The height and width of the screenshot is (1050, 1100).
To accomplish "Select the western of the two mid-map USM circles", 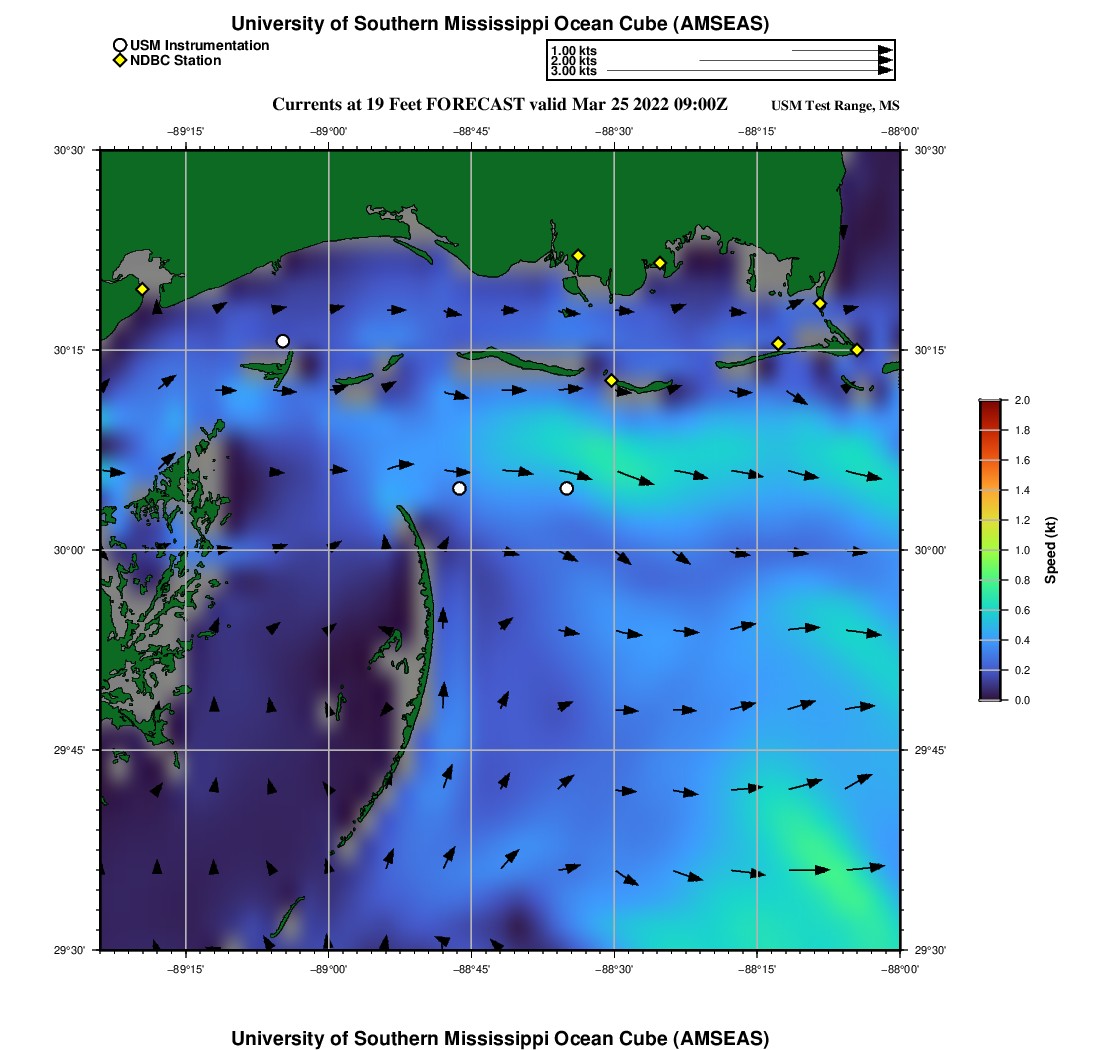I will click(459, 488).
